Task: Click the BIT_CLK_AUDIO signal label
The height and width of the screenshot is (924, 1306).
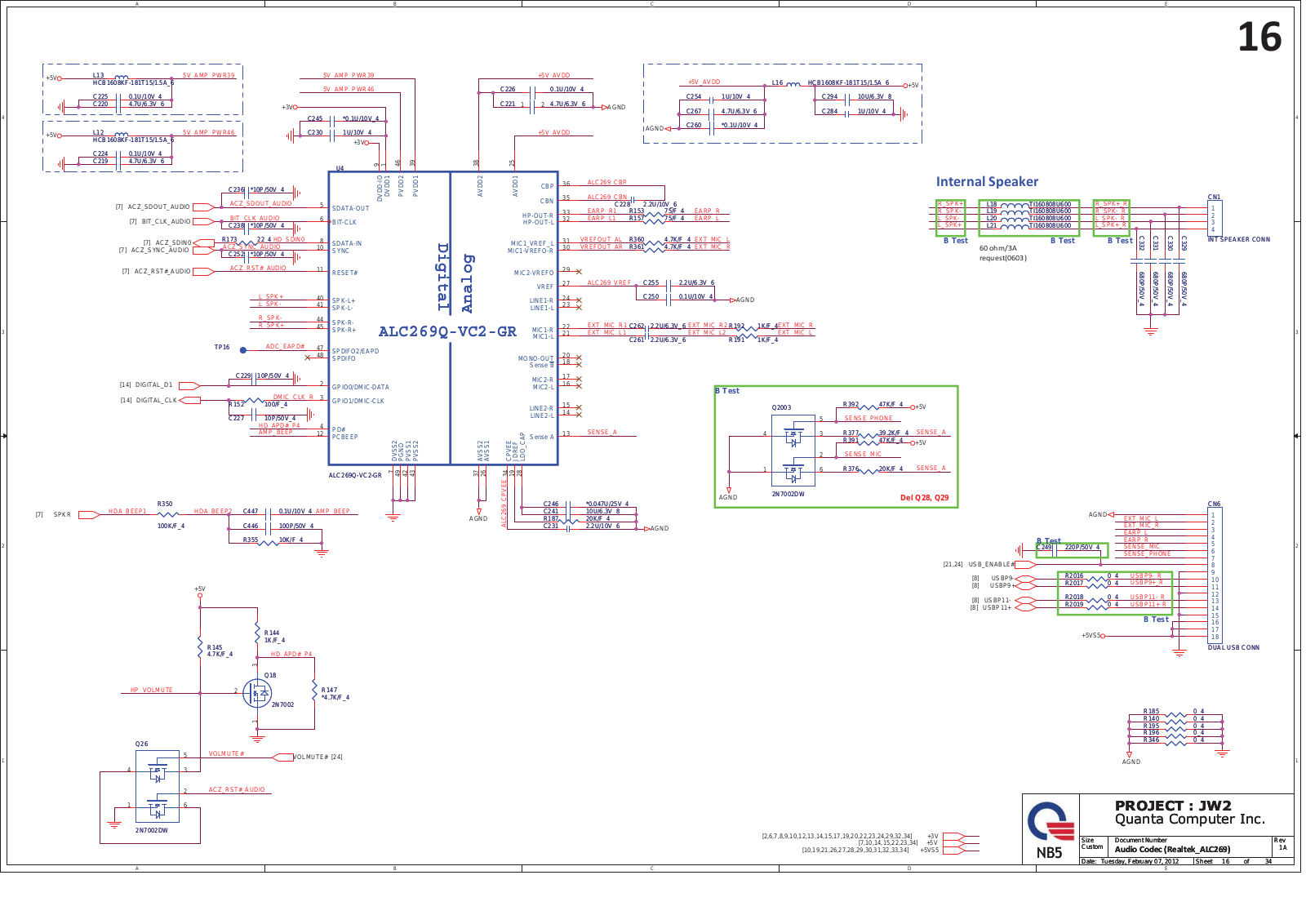Action: pos(166,221)
